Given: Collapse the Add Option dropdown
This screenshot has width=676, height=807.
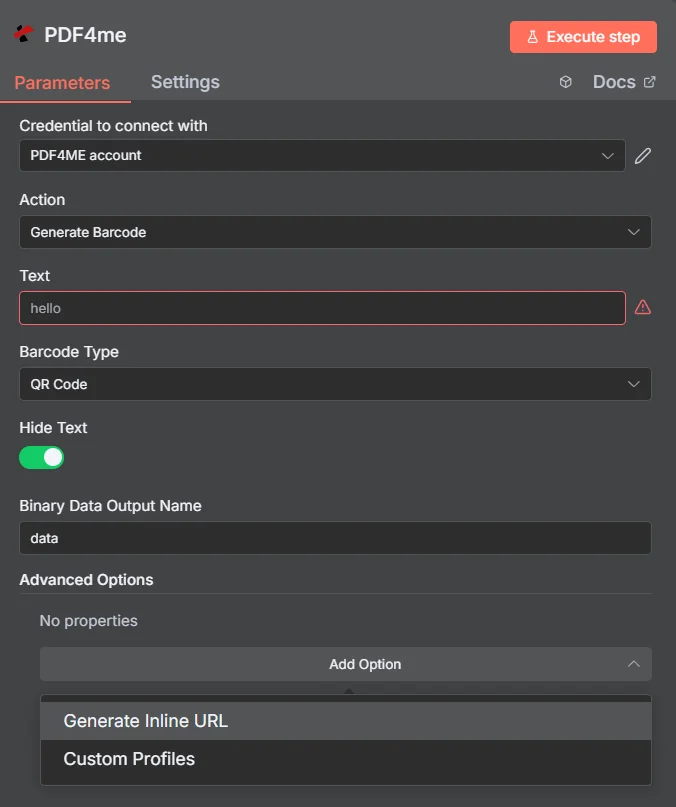Looking at the screenshot, I should pos(345,664).
